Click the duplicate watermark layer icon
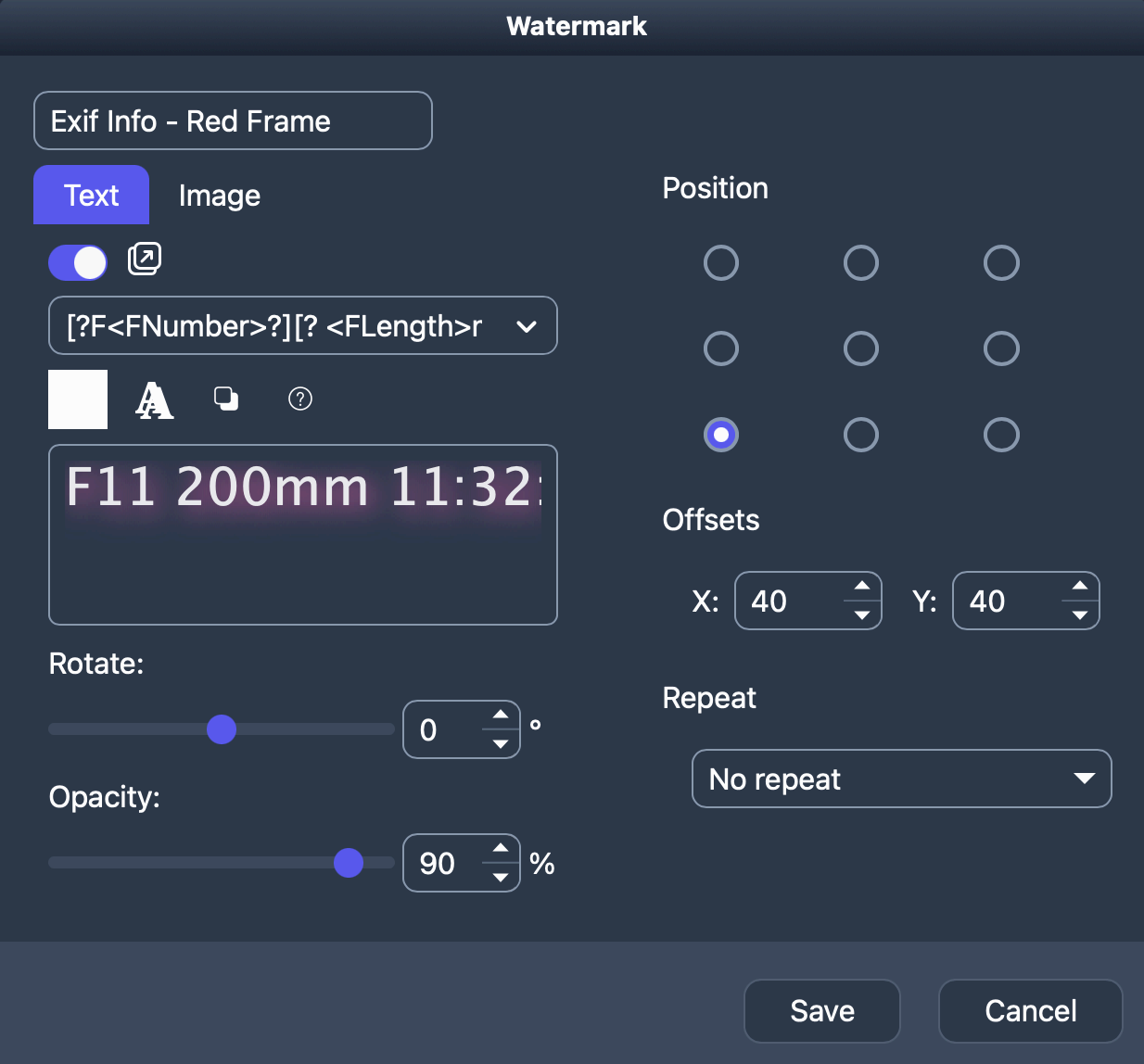The image size is (1144, 1064). (145, 259)
